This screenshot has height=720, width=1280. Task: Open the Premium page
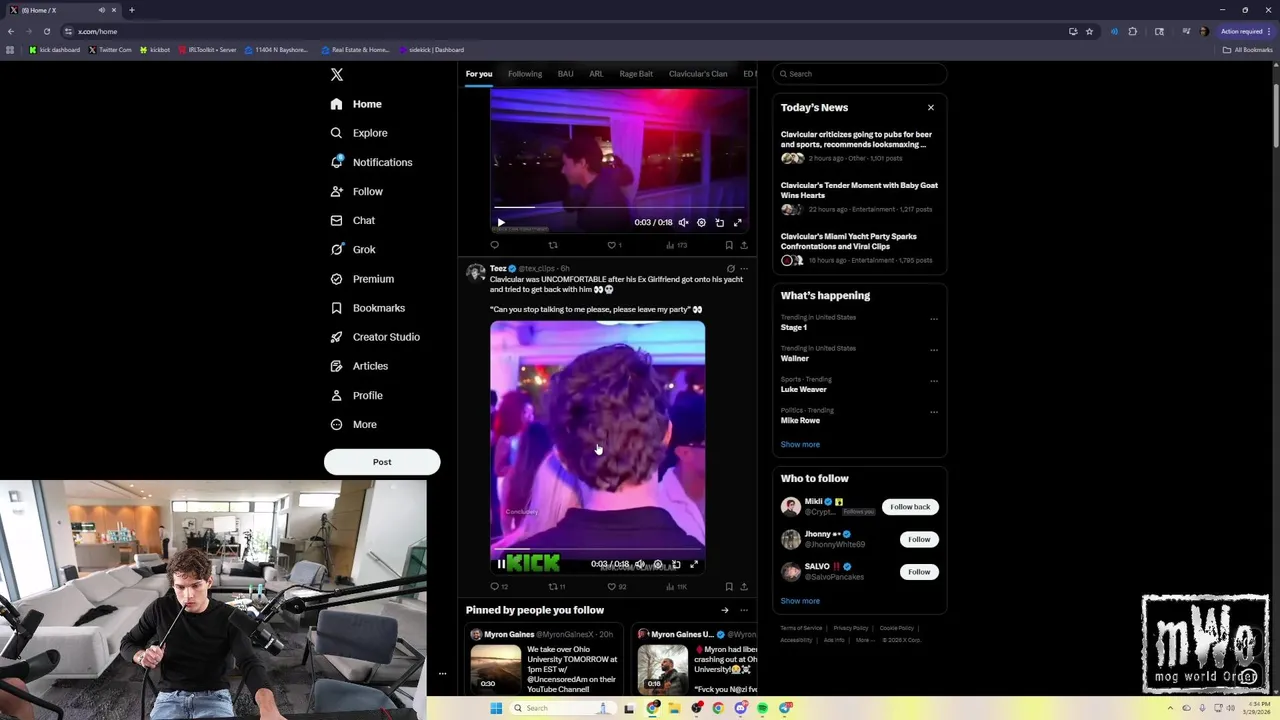click(361, 279)
